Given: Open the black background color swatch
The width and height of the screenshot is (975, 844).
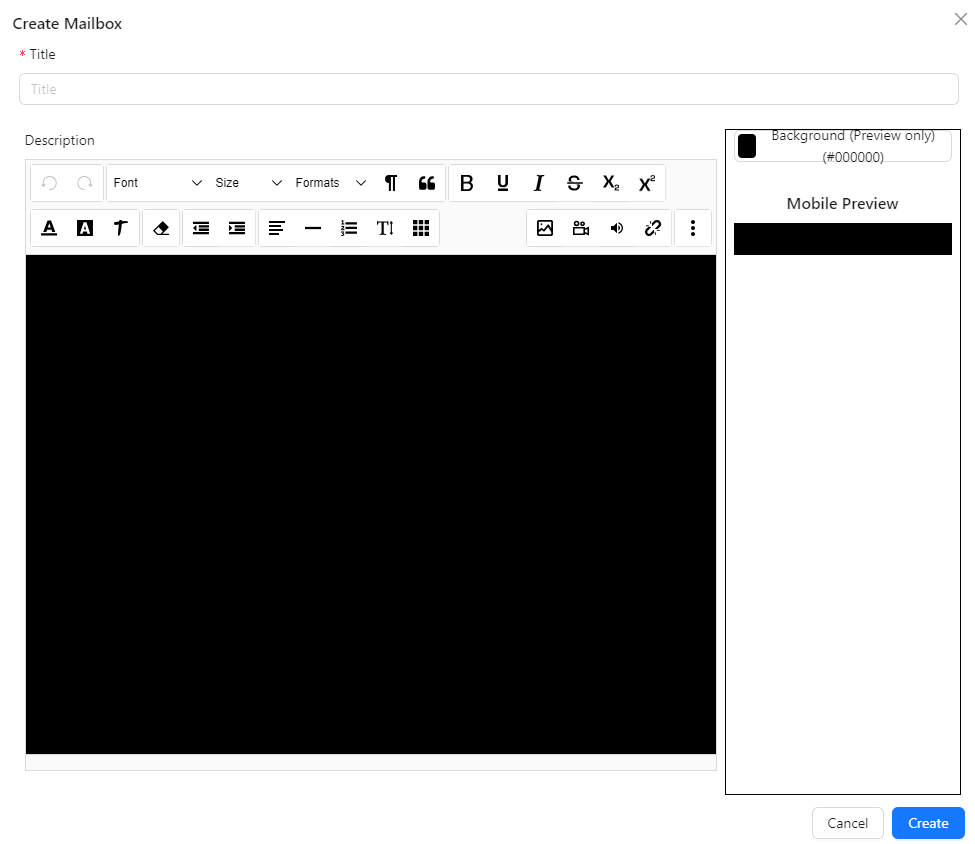Looking at the screenshot, I should pos(746,145).
